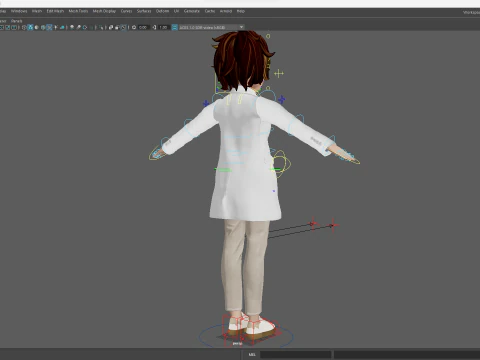Toggle the view transform button
Screen dimensions: 480x360
(x=175, y=27)
